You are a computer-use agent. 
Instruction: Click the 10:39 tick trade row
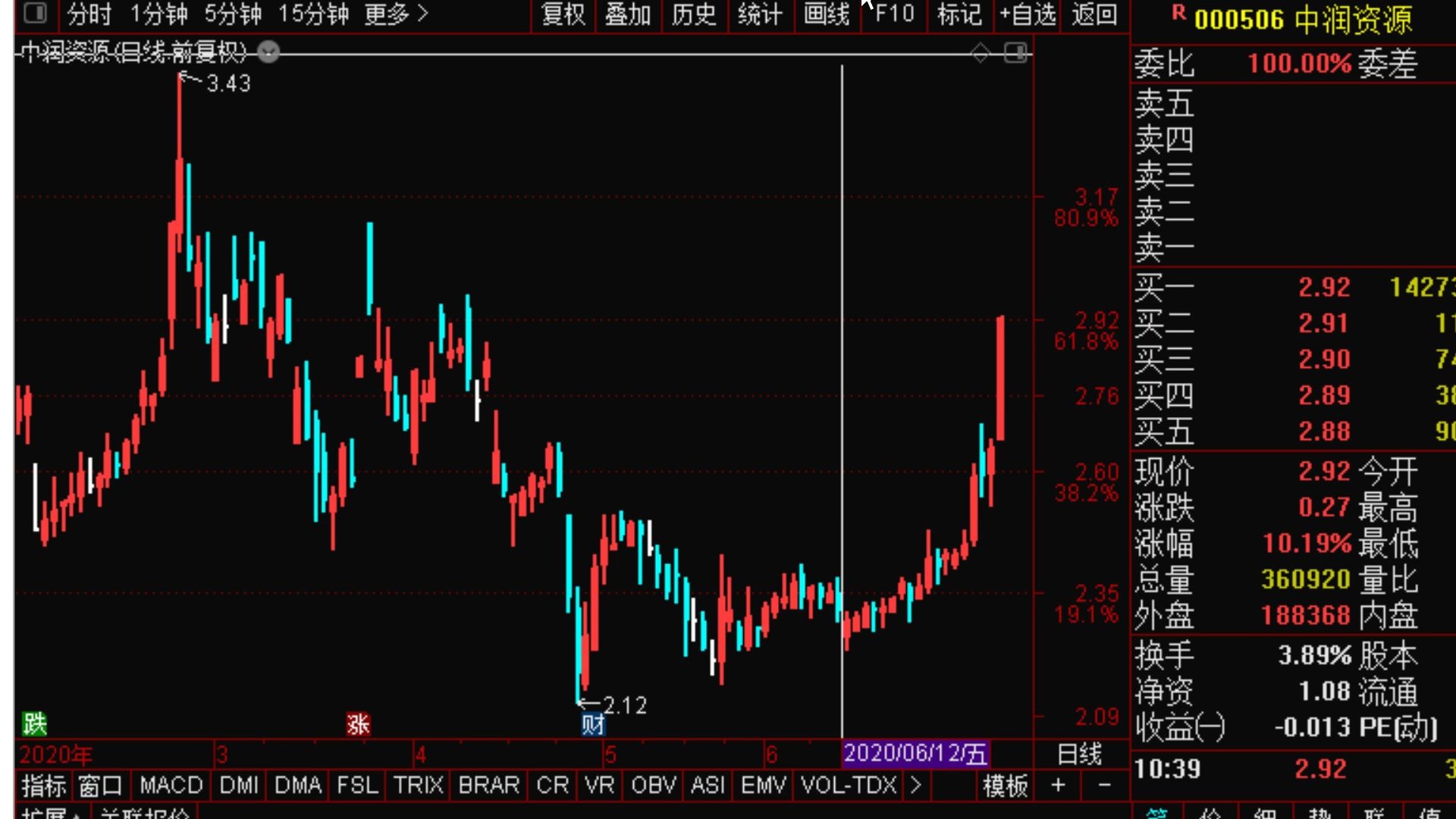[x=1293, y=769]
